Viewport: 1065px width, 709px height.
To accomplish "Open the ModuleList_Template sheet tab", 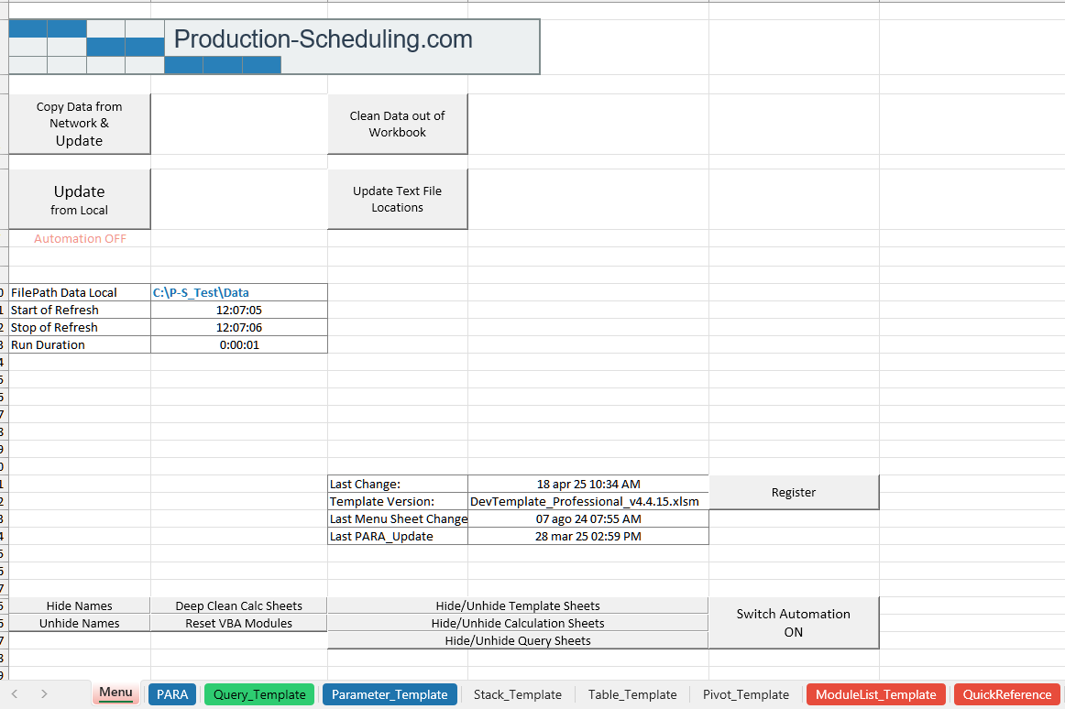I will click(x=875, y=694).
